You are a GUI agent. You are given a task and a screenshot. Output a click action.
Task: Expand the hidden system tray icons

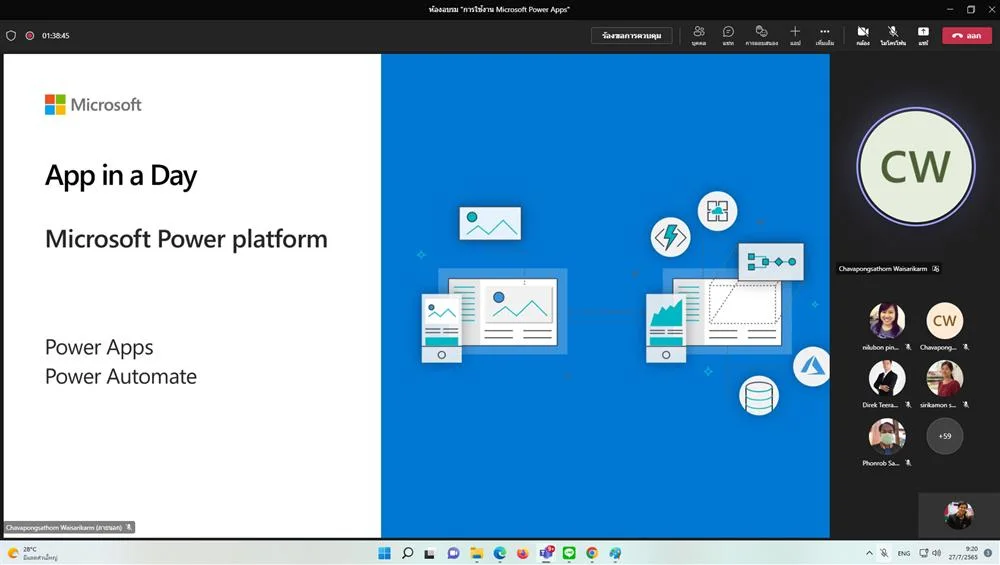[869, 553]
